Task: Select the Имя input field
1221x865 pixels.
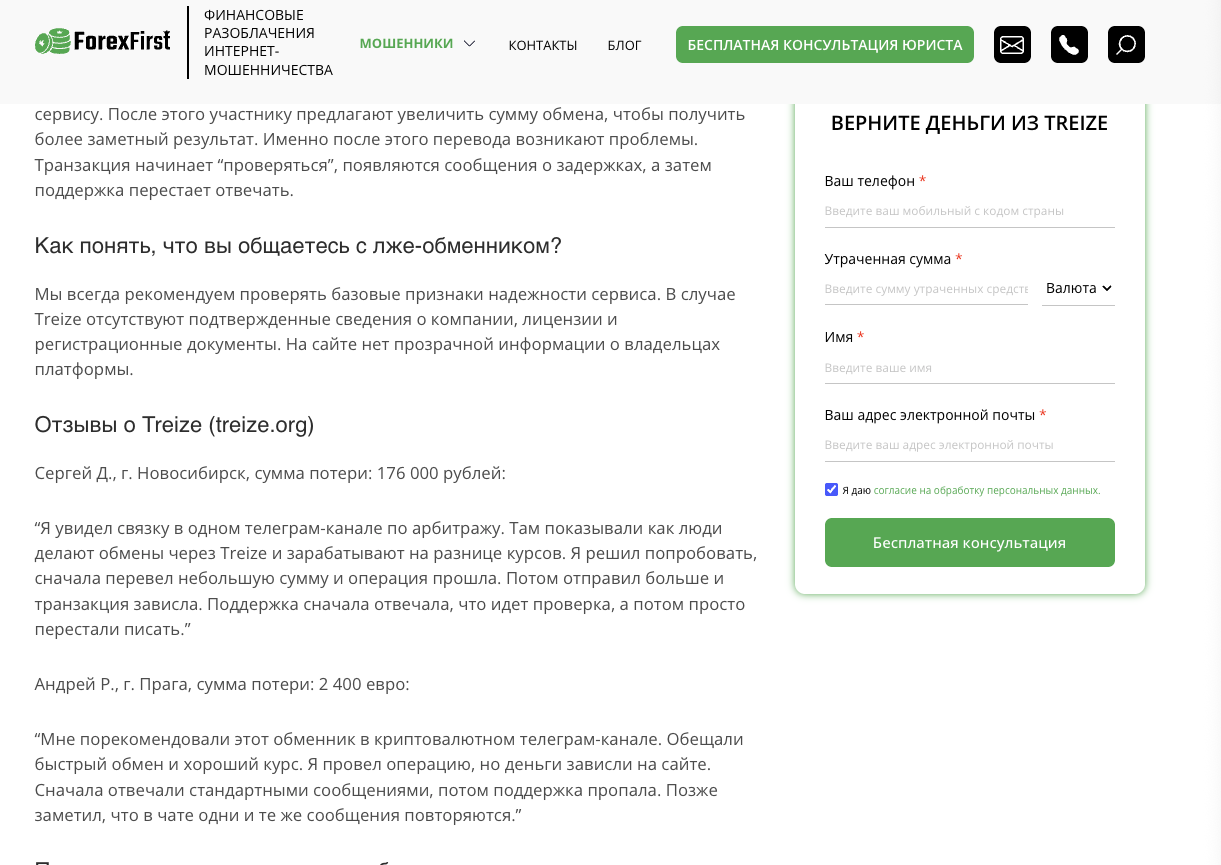Action: [x=968, y=368]
